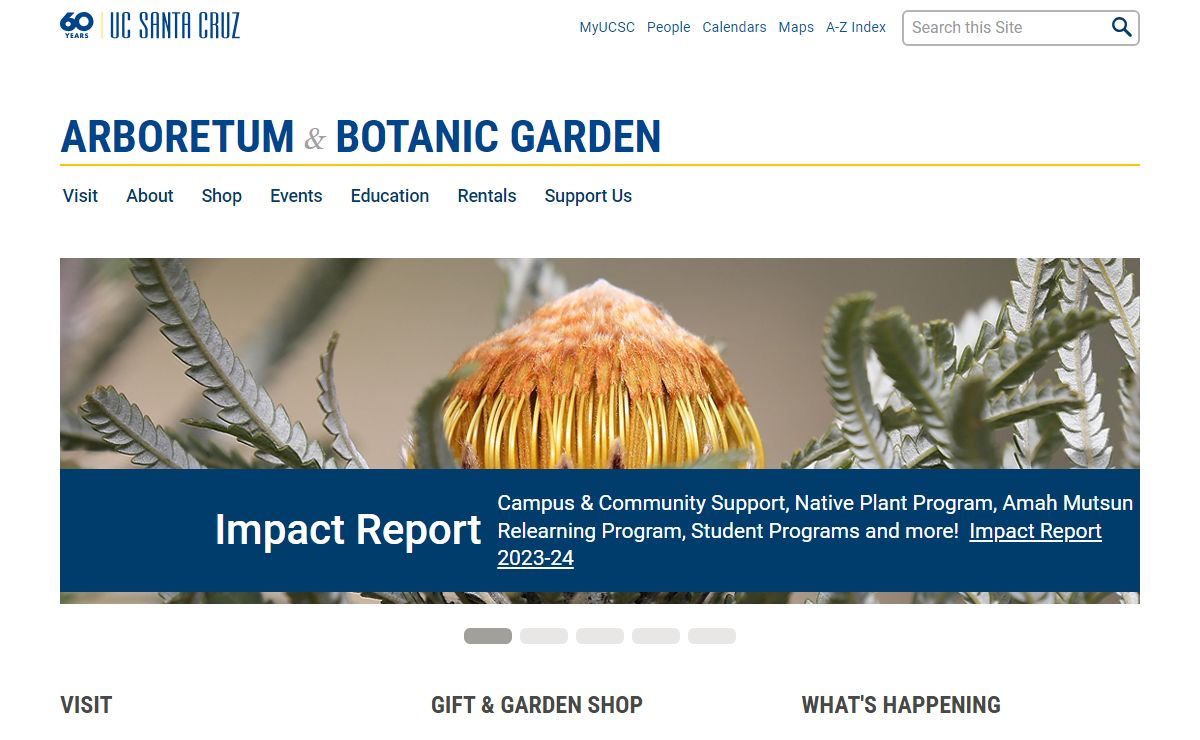The width and height of the screenshot is (1200, 740).
Task: Open the About menu
Action: pos(150,196)
